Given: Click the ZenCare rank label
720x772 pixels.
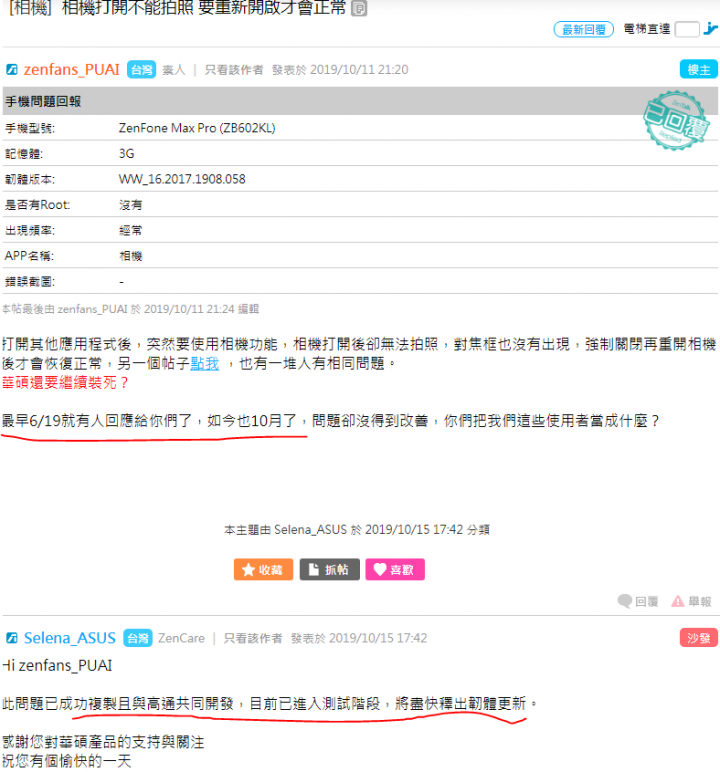Looking at the screenshot, I should pyautogui.click(x=181, y=638).
